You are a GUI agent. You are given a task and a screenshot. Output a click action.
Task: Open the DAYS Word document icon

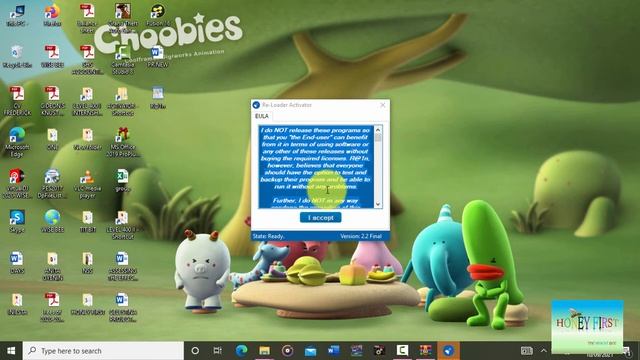pyautogui.click(x=17, y=262)
